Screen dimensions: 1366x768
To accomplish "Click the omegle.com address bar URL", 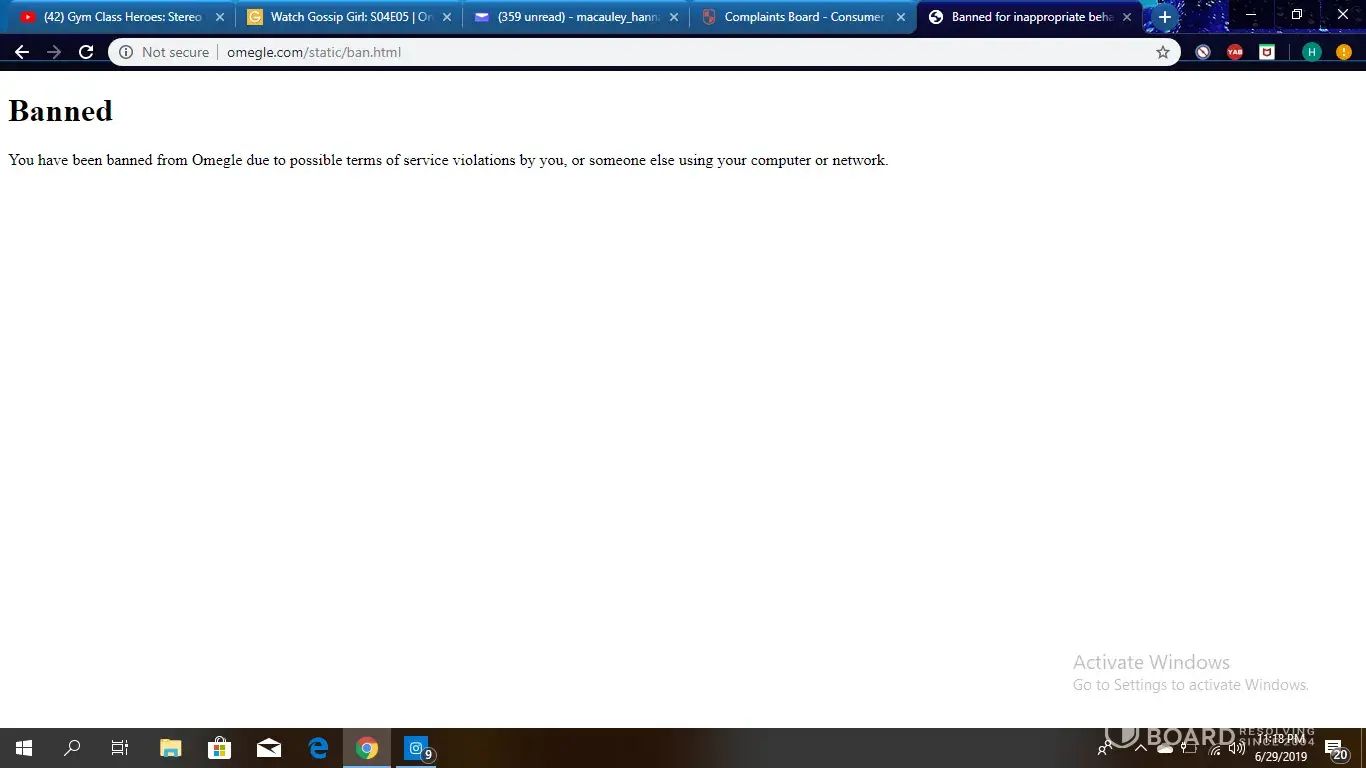I will click(314, 52).
